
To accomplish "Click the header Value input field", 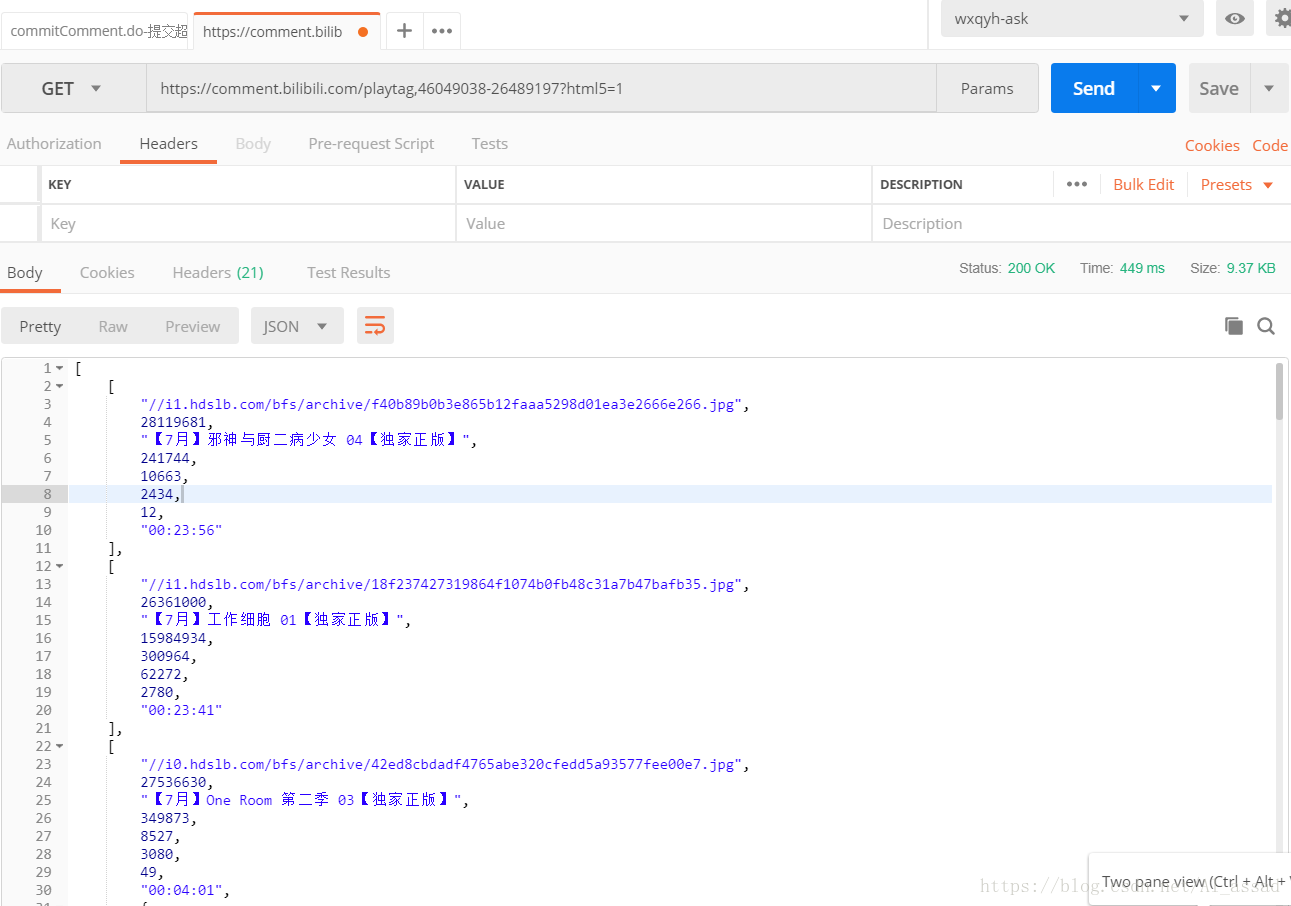I will (x=664, y=223).
